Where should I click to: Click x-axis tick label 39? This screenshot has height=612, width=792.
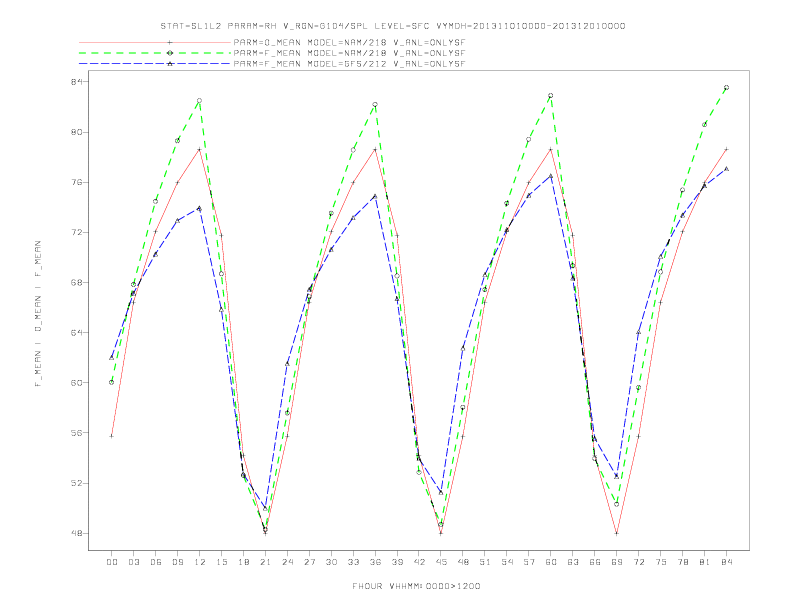397,562
